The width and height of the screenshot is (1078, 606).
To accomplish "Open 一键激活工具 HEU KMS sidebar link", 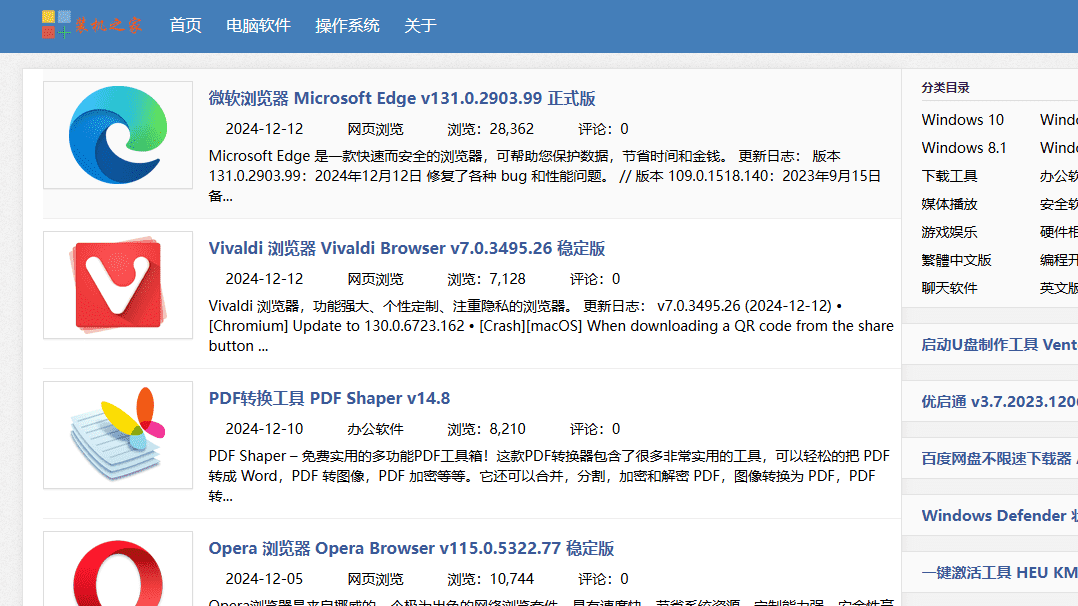I will 999,572.
